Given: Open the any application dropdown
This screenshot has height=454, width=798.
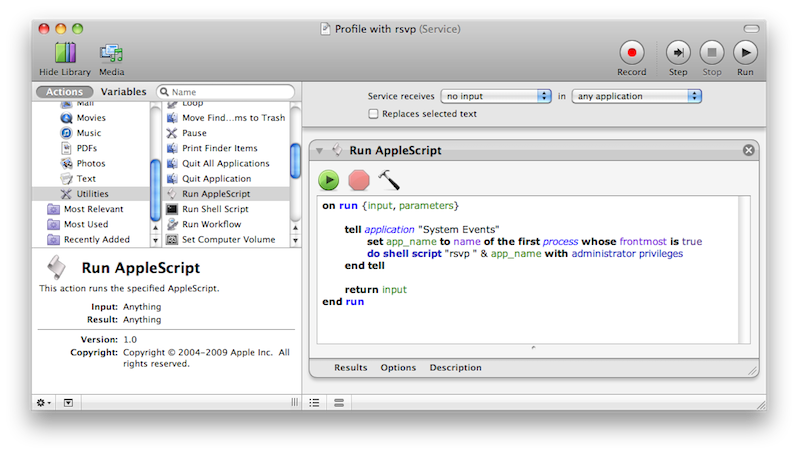Looking at the screenshot, I should pos(636,96).
